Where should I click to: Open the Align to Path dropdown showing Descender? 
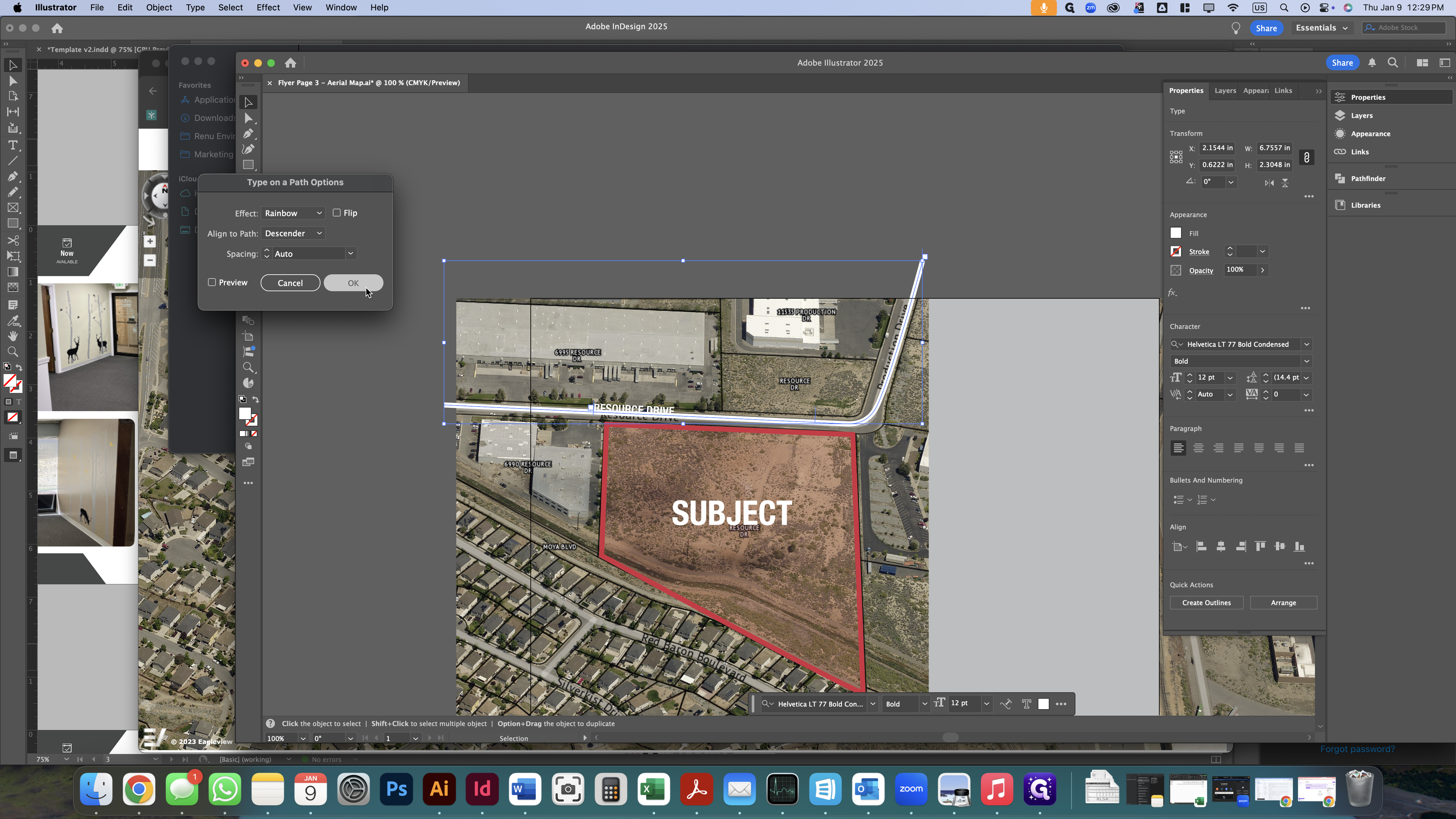pos(293,233)
